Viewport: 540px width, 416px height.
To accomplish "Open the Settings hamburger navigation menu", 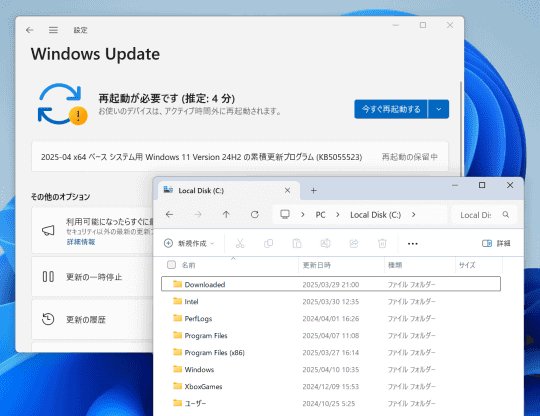I will tap(53, 30).
